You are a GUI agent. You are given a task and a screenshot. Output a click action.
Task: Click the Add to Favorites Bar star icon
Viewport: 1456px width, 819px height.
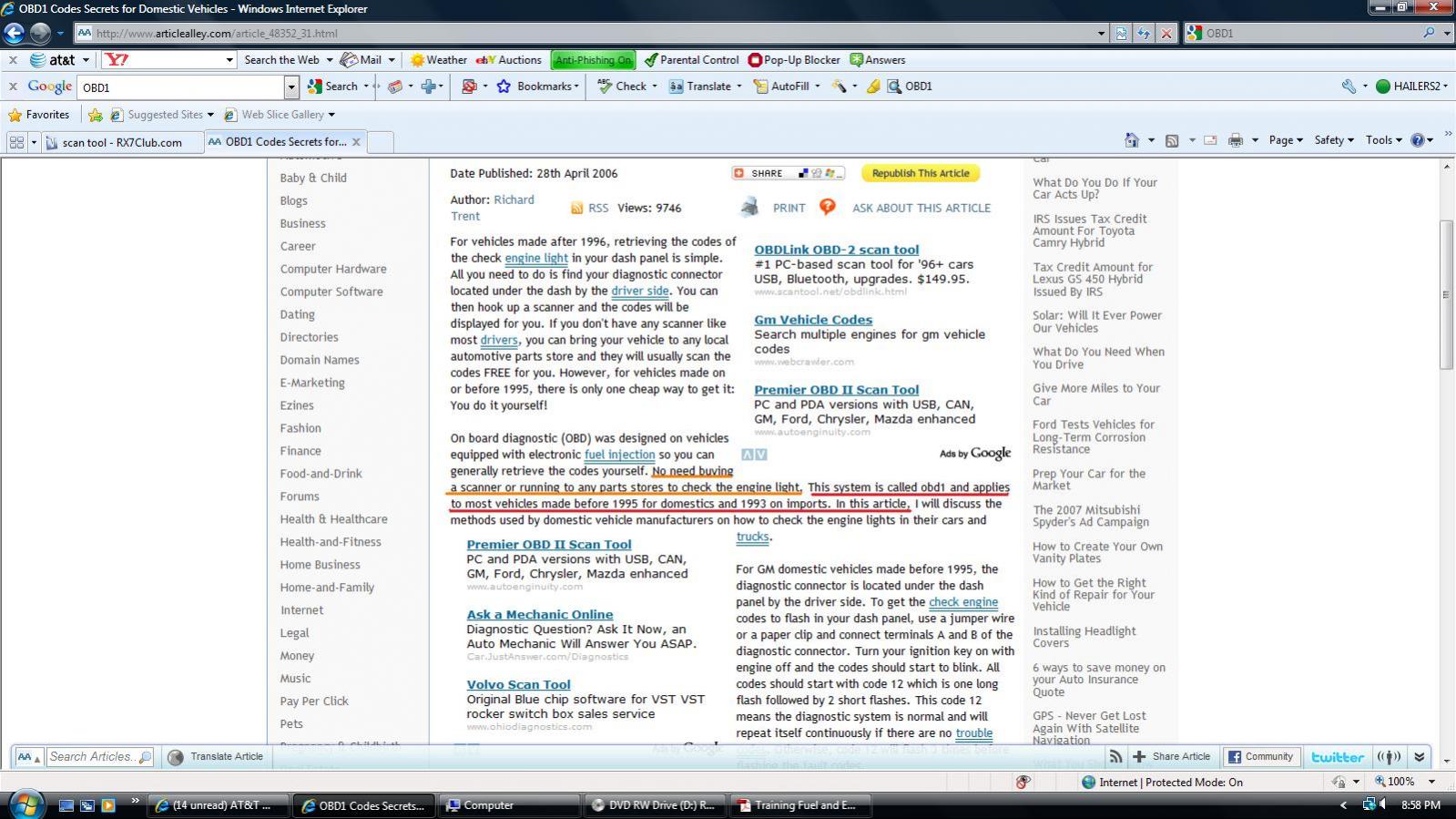coord(95,115)
